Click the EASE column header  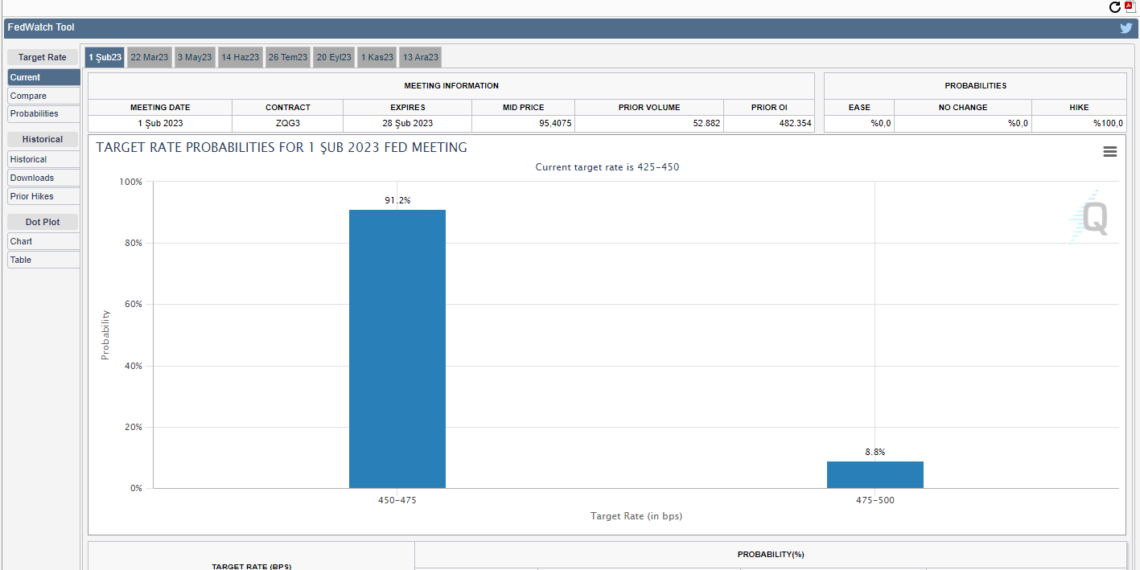[x=859, y=108]
